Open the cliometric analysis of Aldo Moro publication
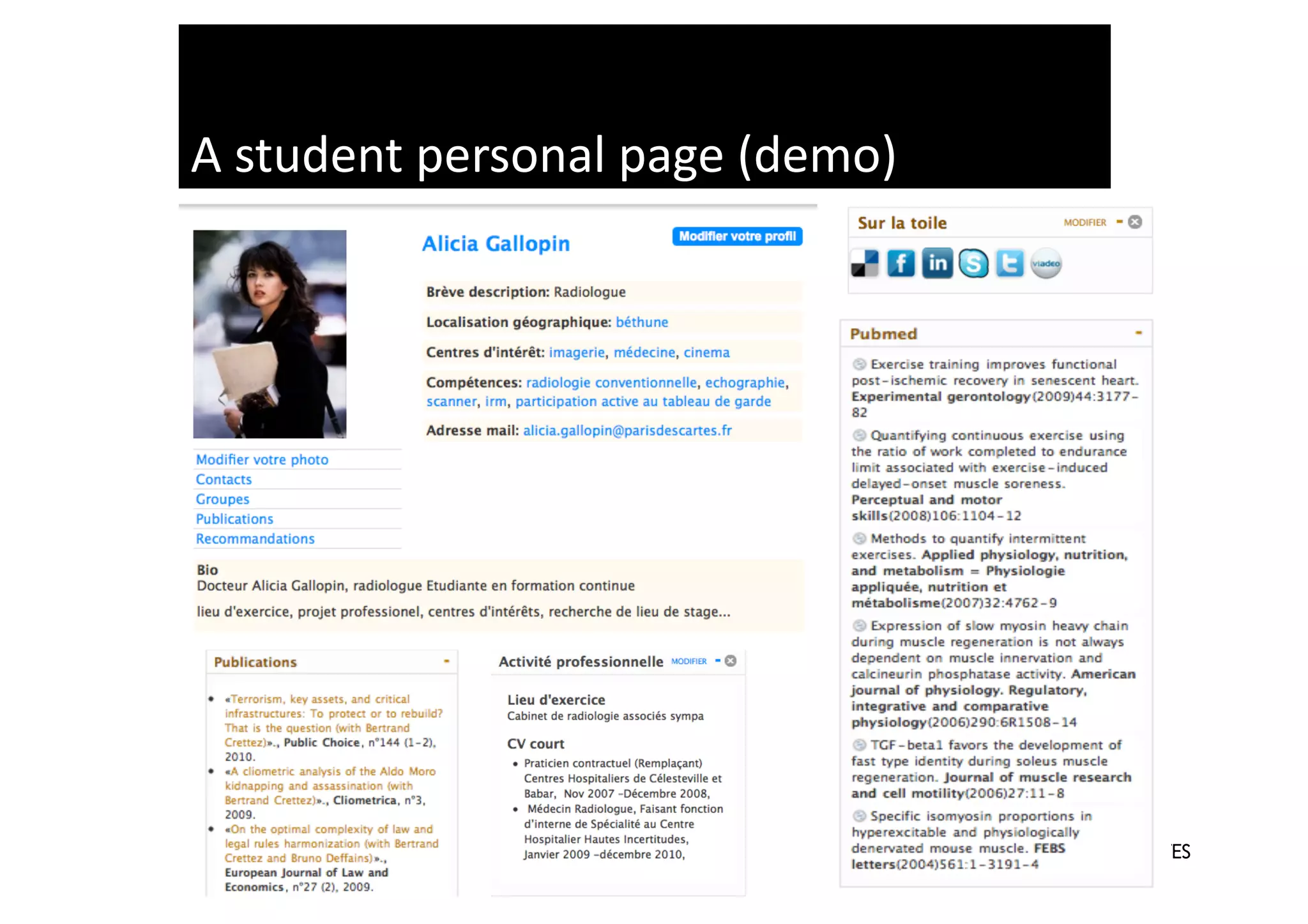1308x924 pixels. click(x=330, y=785)
